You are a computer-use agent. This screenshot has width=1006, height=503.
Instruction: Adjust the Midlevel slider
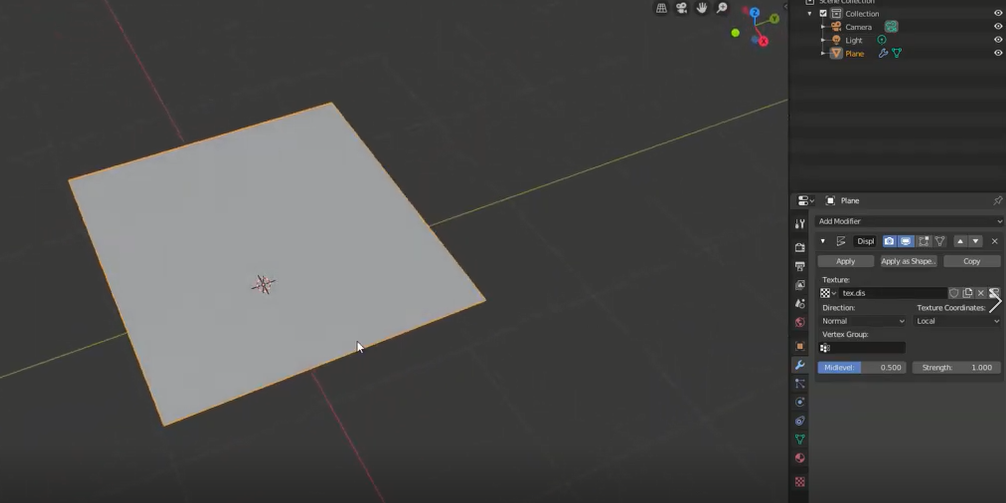pos(862,368)
